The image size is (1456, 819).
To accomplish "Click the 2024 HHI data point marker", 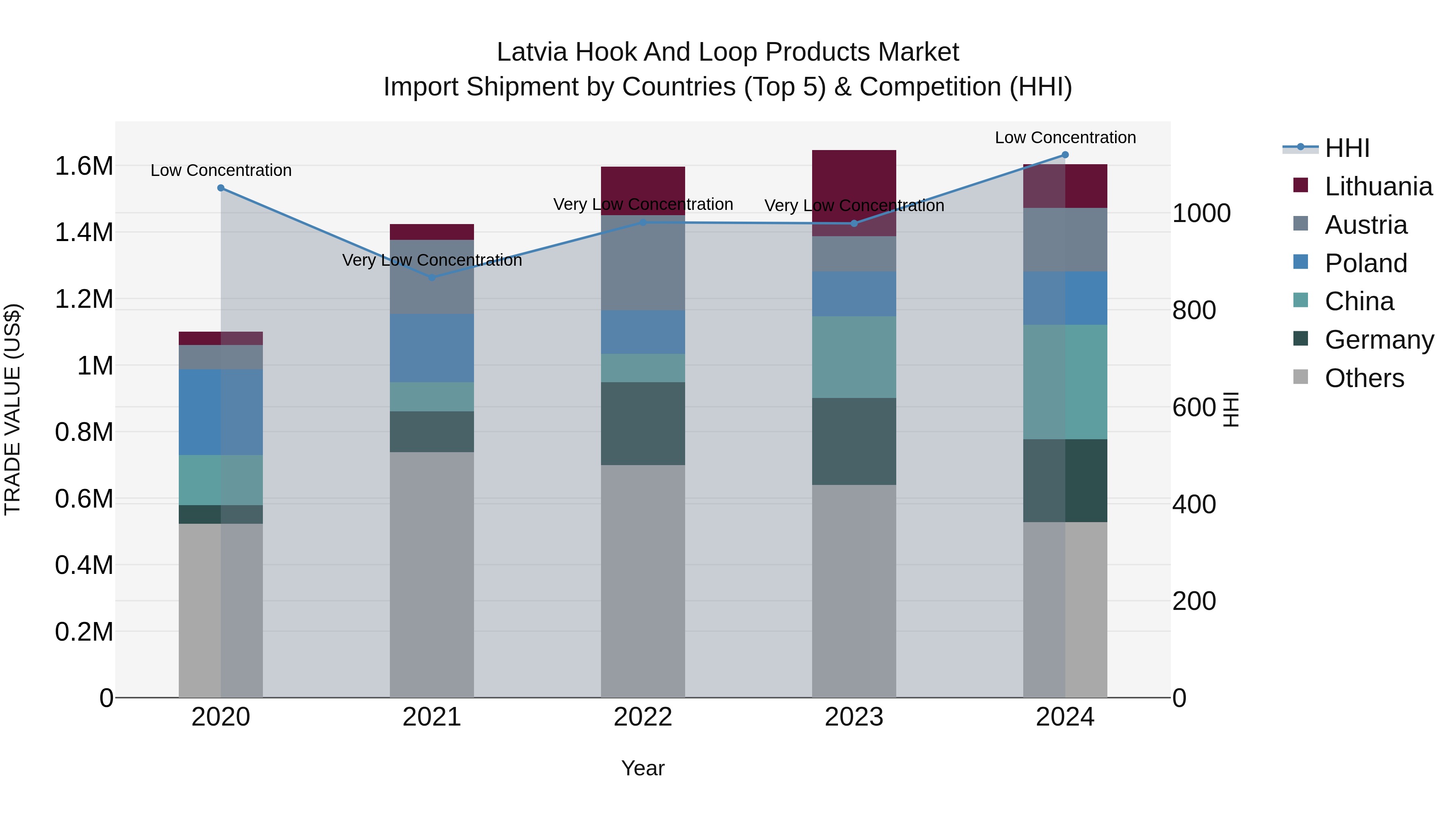I will pyautogui.click(x=1065, y=155).
